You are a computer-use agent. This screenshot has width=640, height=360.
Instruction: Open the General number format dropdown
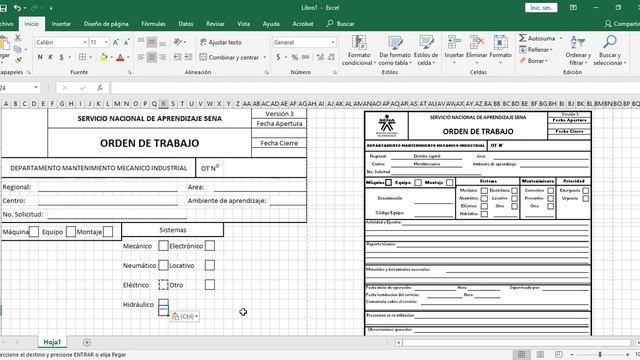pos(333,42)
